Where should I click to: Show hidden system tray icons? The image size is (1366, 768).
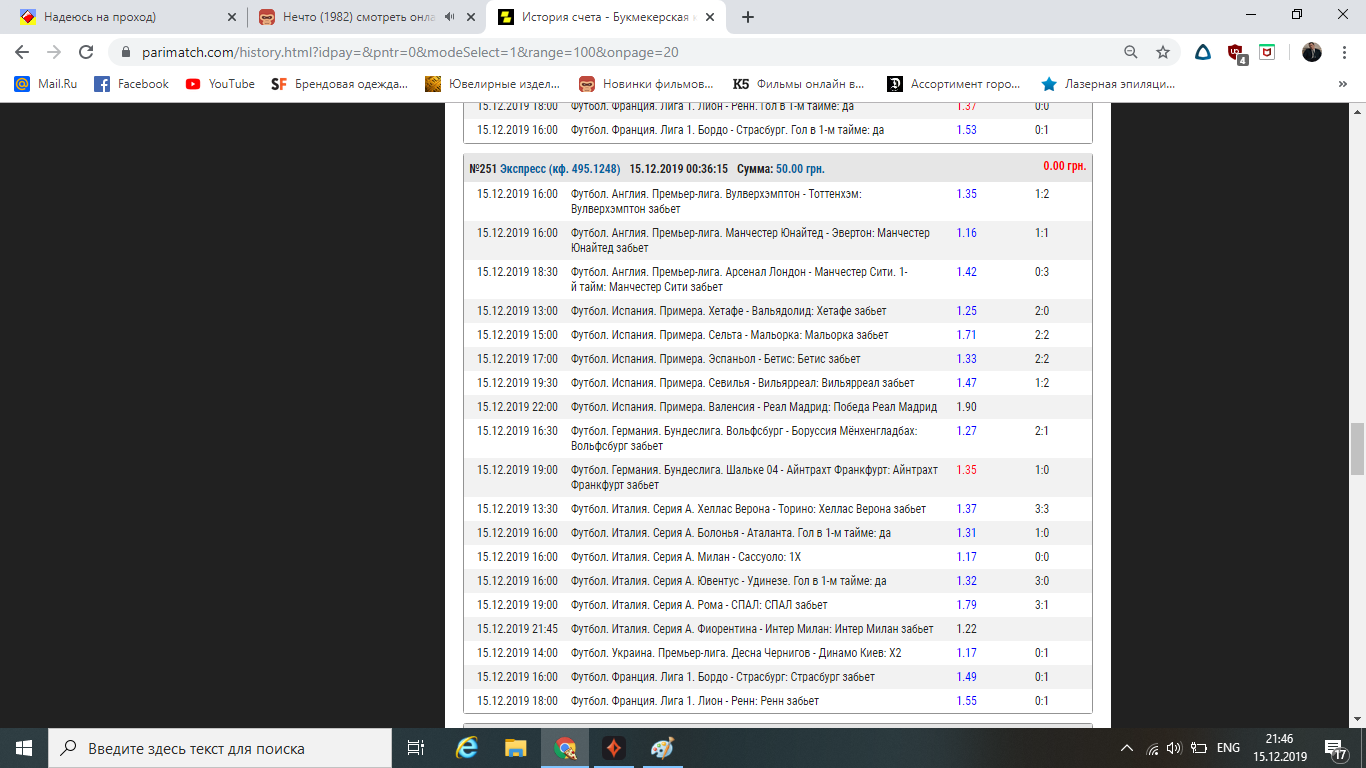(x=1127, y=748)
